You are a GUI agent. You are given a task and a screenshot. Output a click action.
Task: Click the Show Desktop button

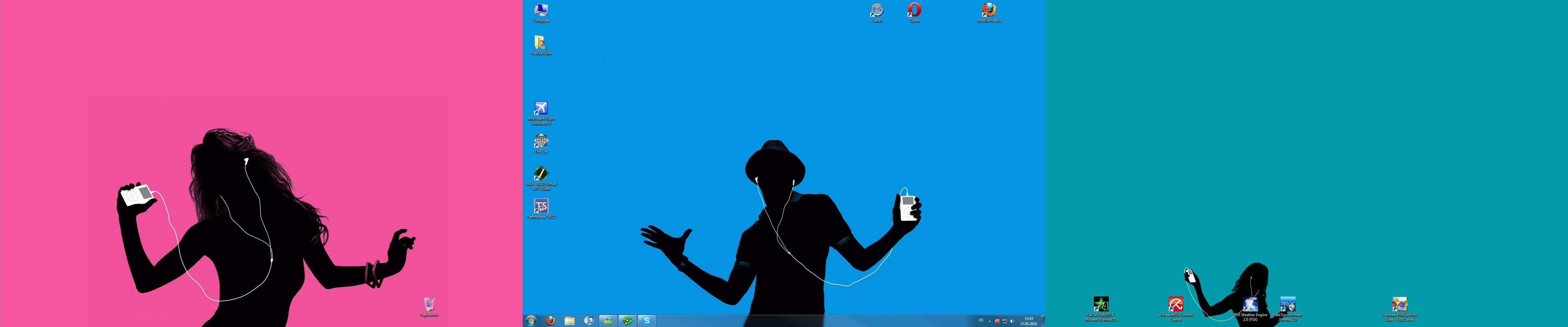tap(1043, 321)
